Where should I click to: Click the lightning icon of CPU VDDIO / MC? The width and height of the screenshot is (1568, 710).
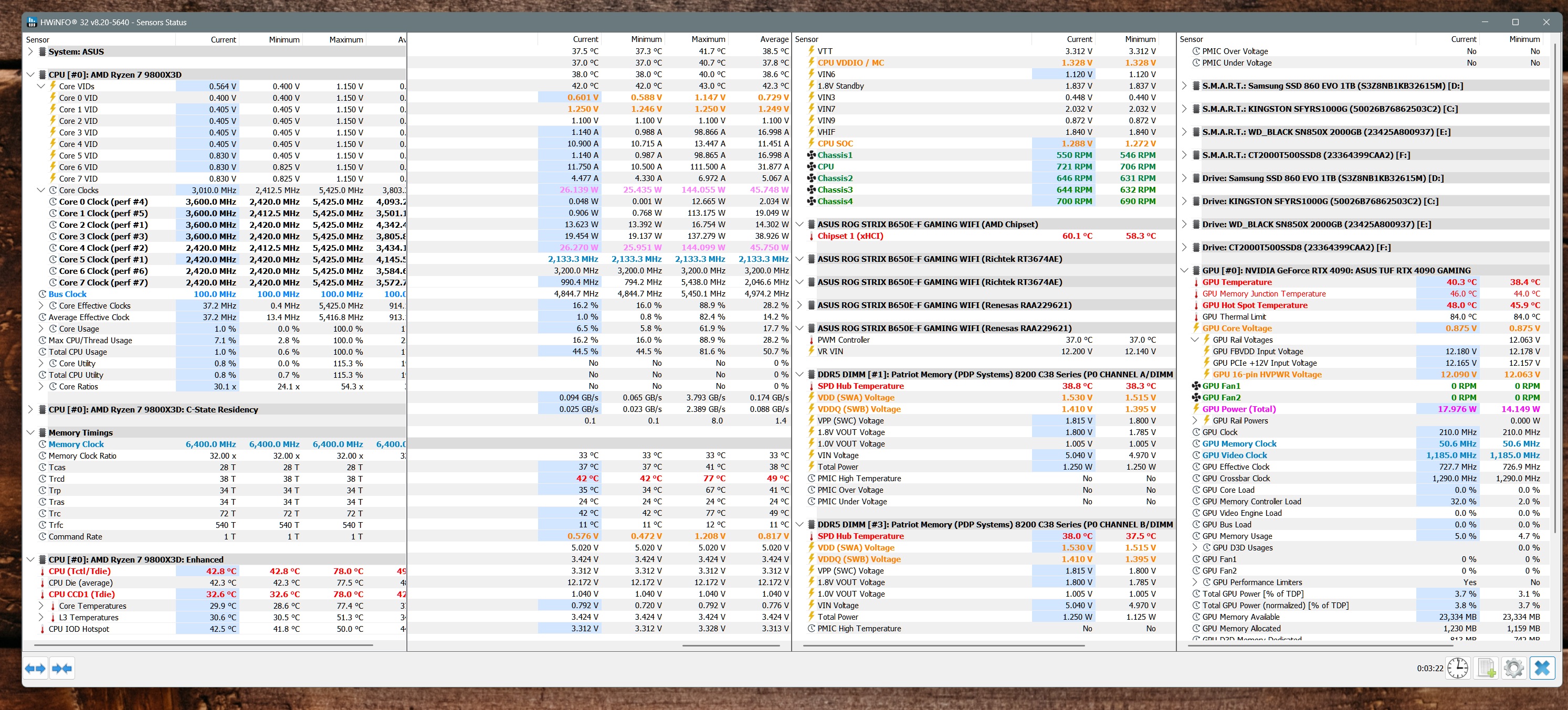(x=812, y=62)
